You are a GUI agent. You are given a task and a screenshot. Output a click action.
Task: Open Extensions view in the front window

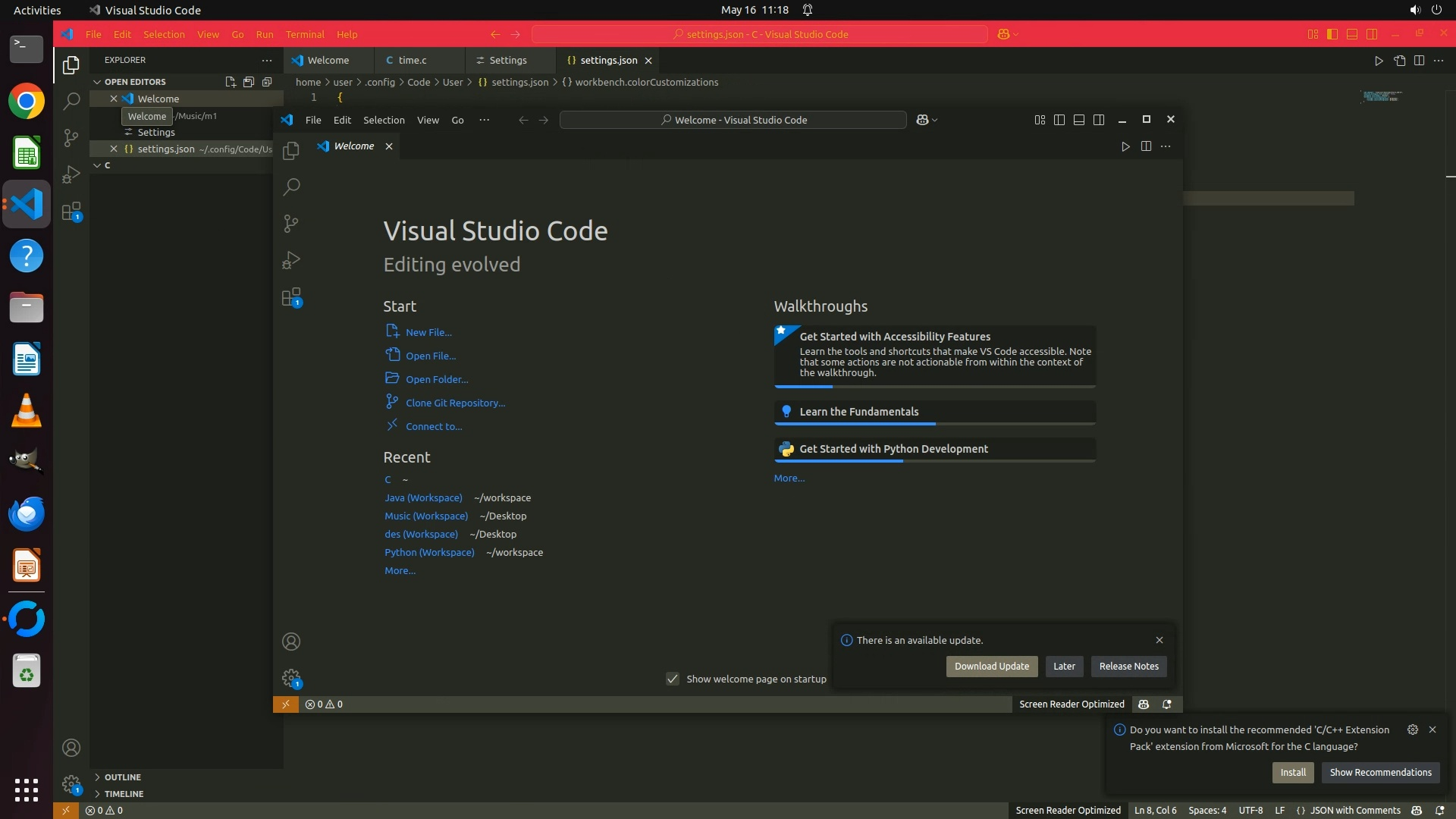pyautogui.click(x=291, y=297)
